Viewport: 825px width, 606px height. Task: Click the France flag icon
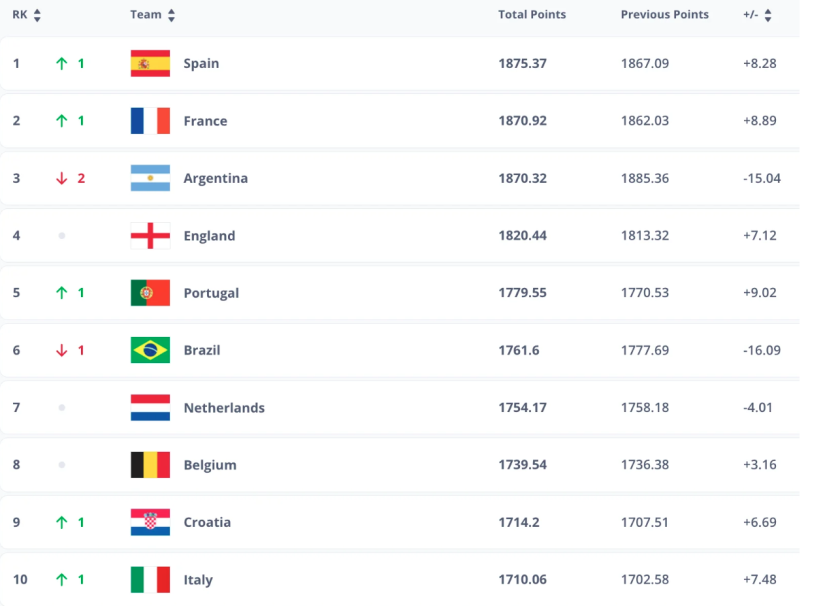tap(150, 120)
